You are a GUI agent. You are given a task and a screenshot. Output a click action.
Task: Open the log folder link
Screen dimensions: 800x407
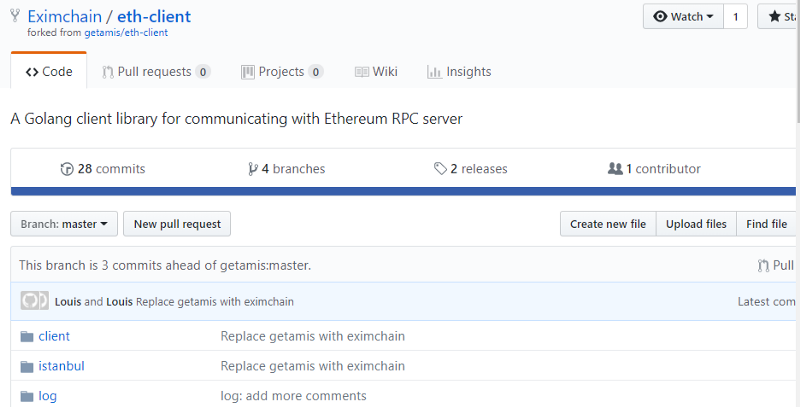47,396
